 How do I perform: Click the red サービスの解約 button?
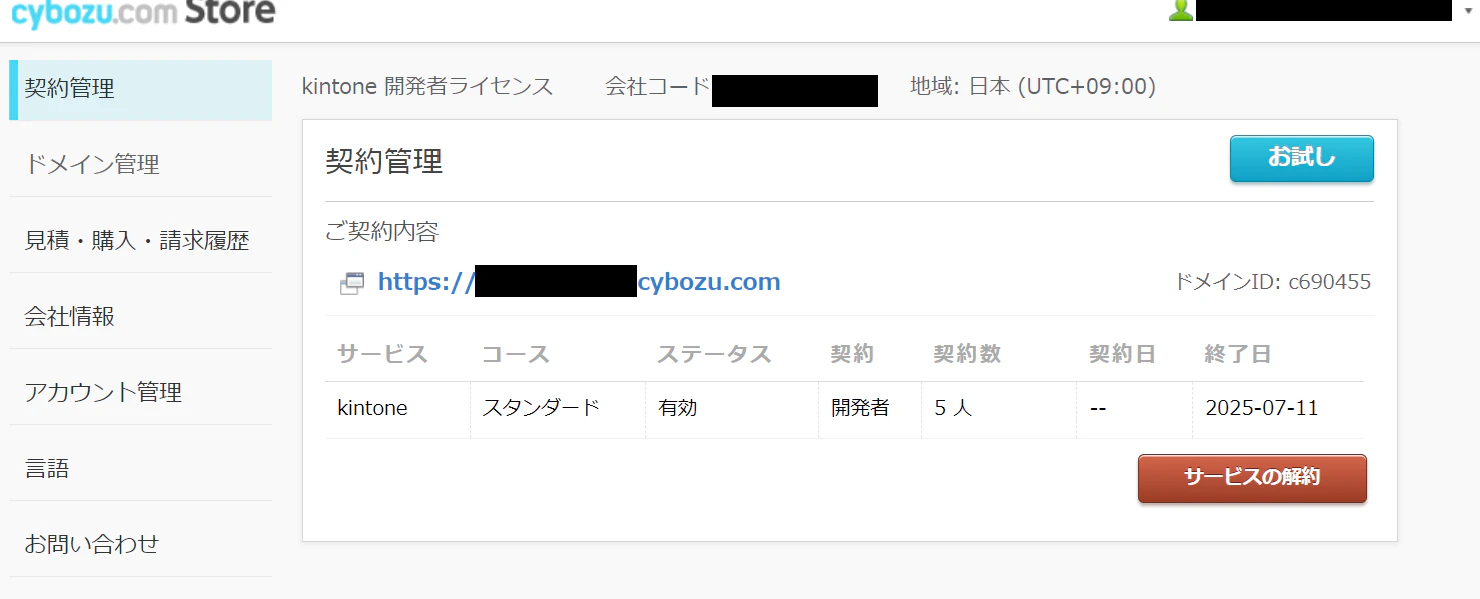point(1252,478)
